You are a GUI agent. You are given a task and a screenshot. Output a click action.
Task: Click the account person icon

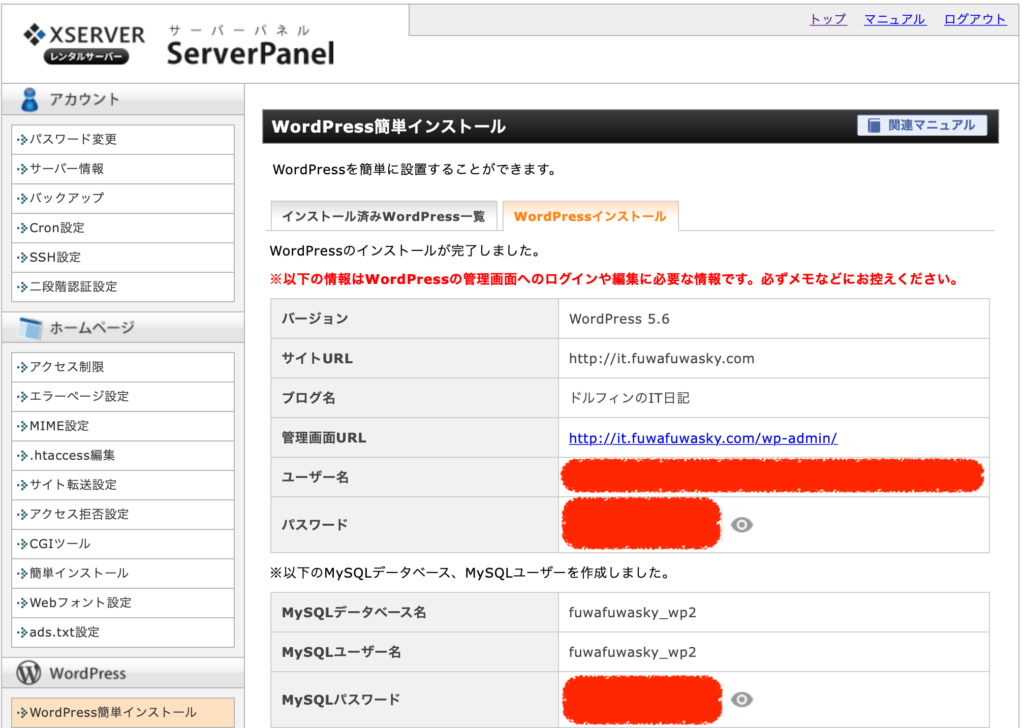tap(29, 99)
